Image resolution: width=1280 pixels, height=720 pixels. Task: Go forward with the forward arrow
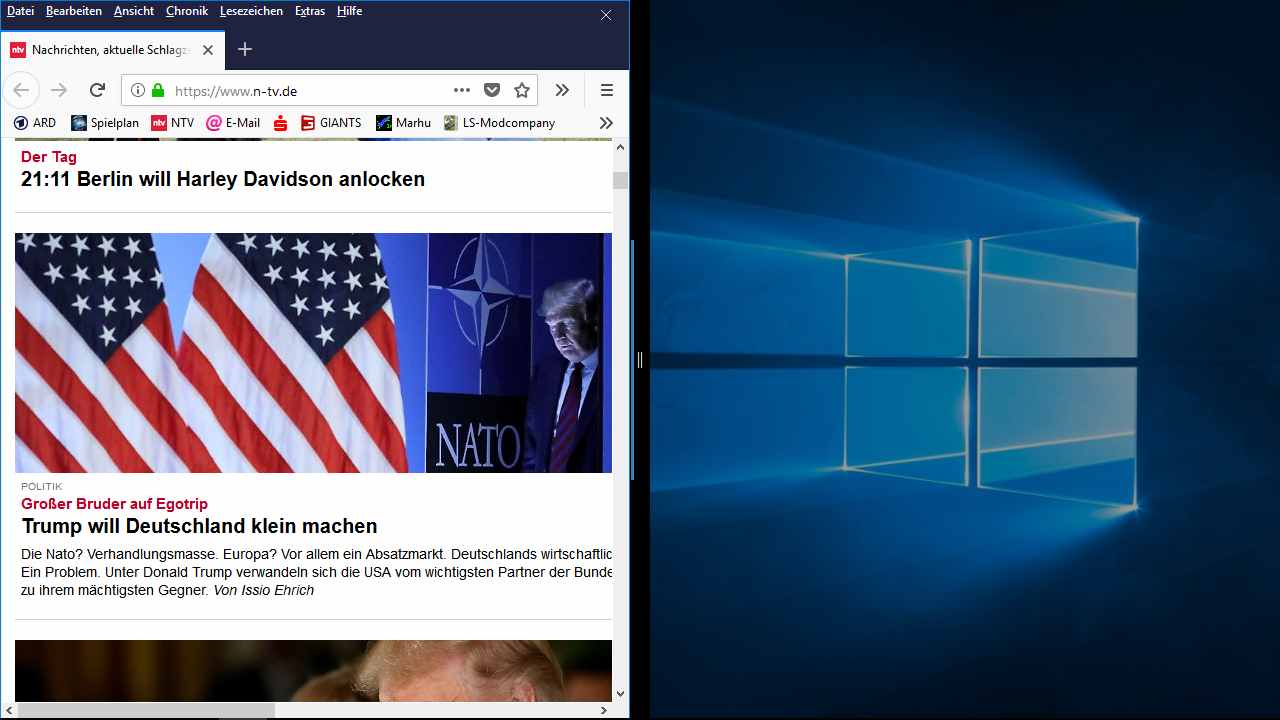(x=59, y=90)
